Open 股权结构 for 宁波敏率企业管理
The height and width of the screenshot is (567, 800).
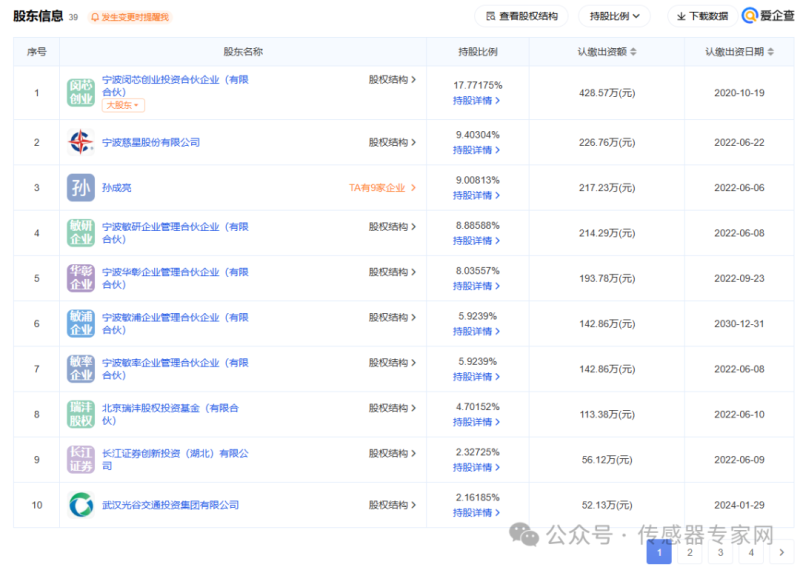[392, 363]
